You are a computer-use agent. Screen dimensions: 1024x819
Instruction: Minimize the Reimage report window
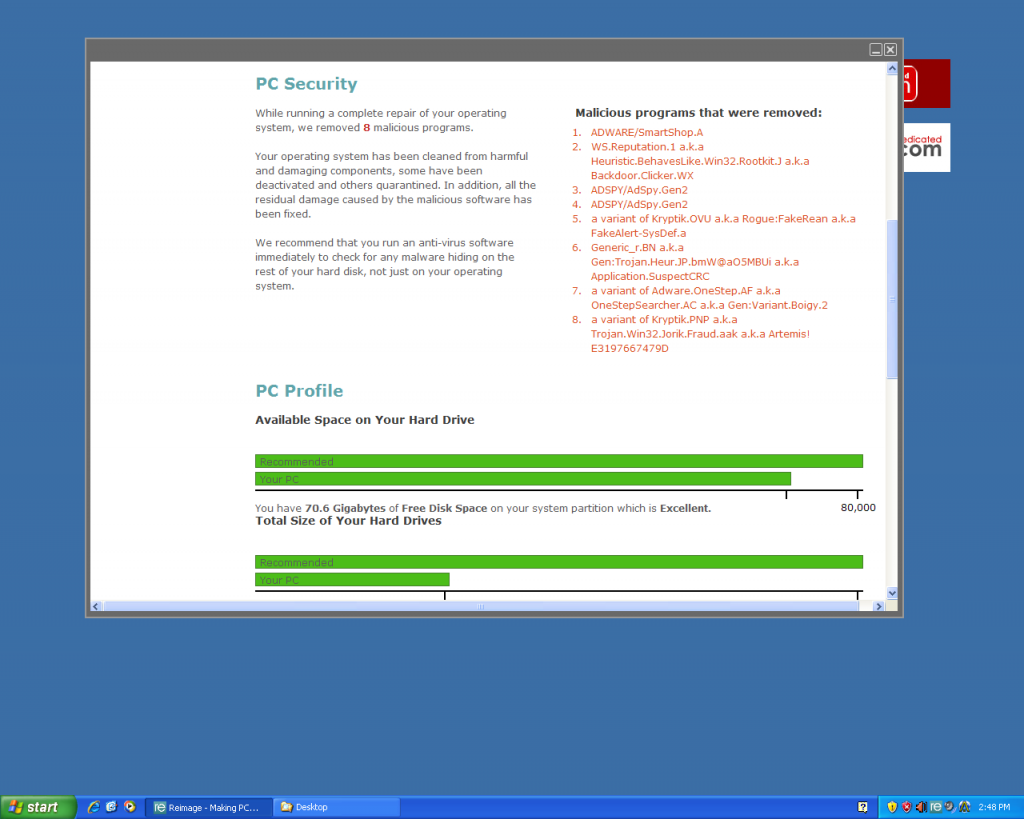click(876, 50)
